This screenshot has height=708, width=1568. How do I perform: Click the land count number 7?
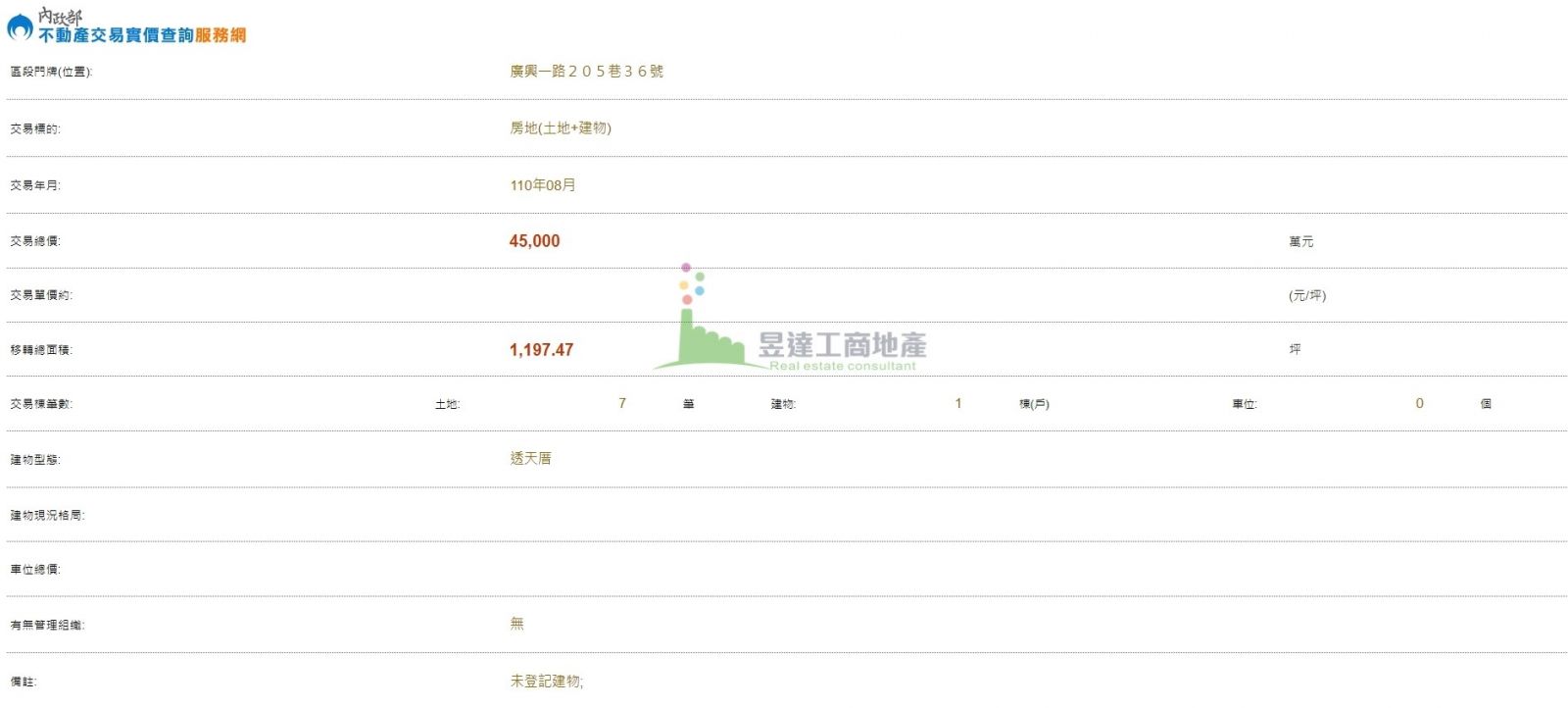coord(622,403)
